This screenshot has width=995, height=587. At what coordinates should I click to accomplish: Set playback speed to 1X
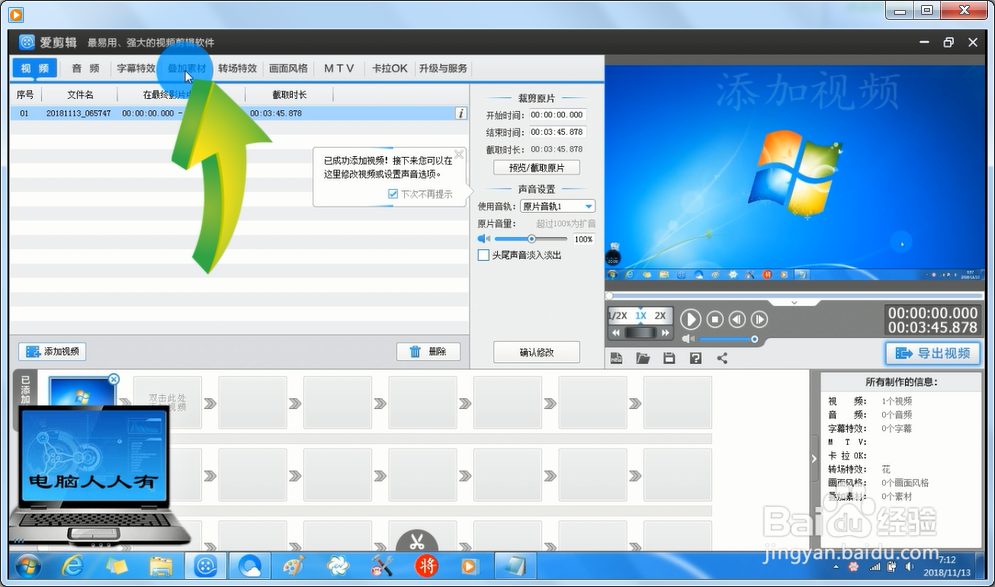tap(641, 315)
